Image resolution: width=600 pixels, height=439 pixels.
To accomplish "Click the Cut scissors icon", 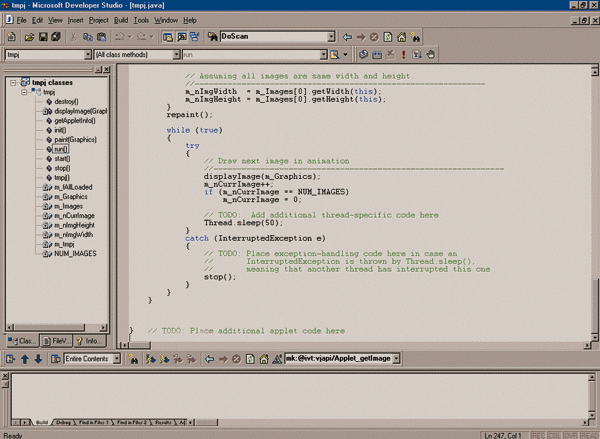I will (75, 37).
